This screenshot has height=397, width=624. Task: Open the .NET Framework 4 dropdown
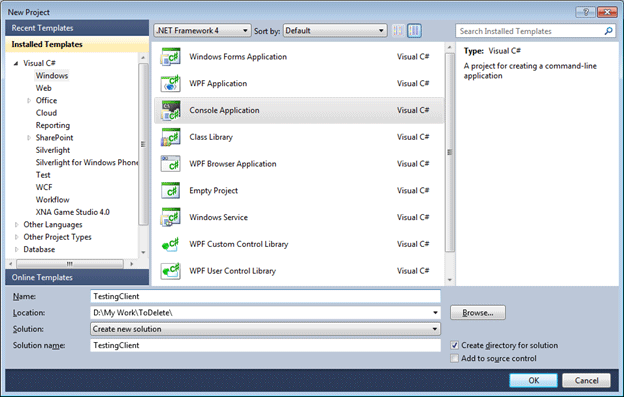pos(202,31)
